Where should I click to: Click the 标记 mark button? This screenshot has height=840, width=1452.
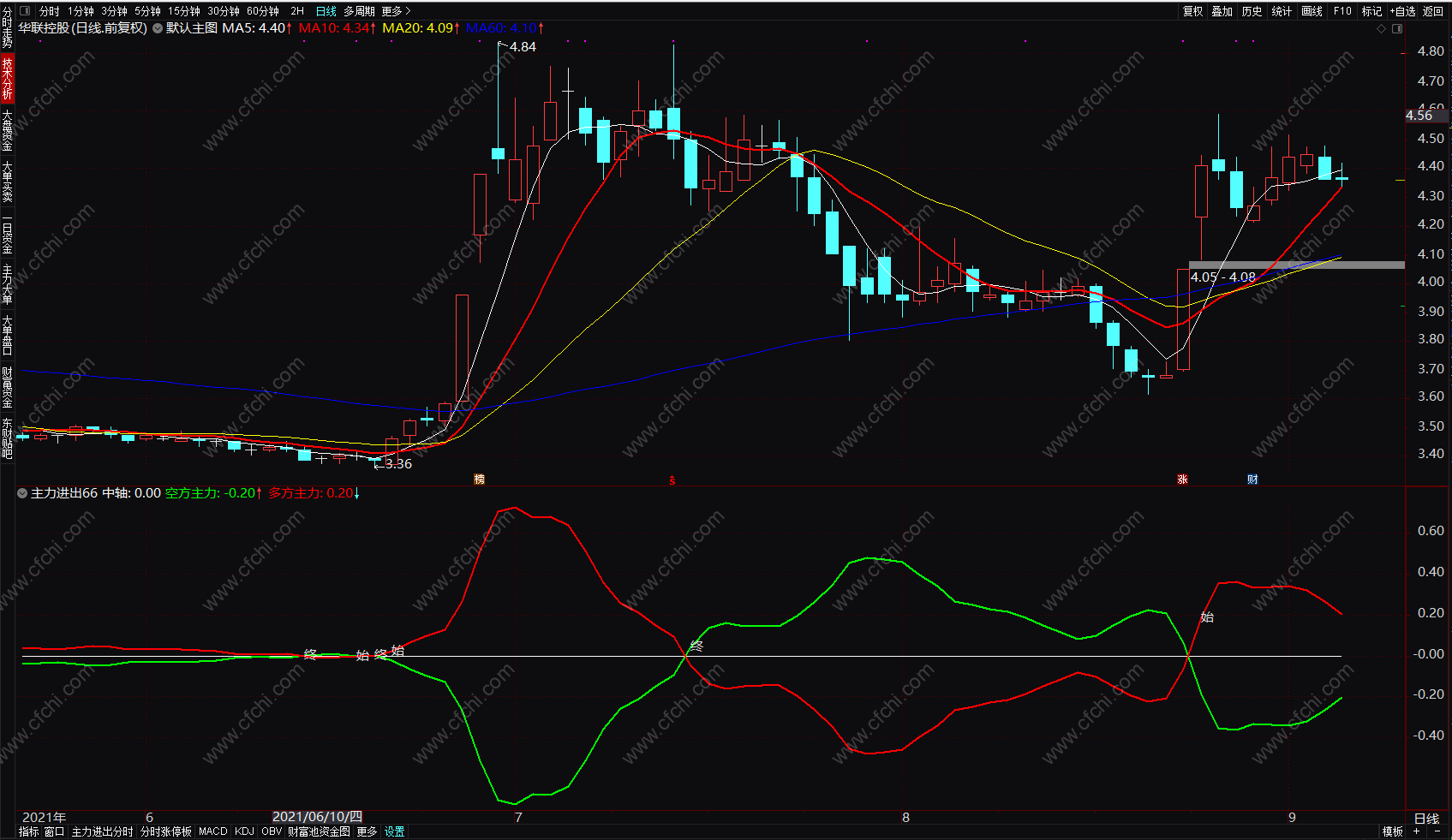tap(1372, 11)
